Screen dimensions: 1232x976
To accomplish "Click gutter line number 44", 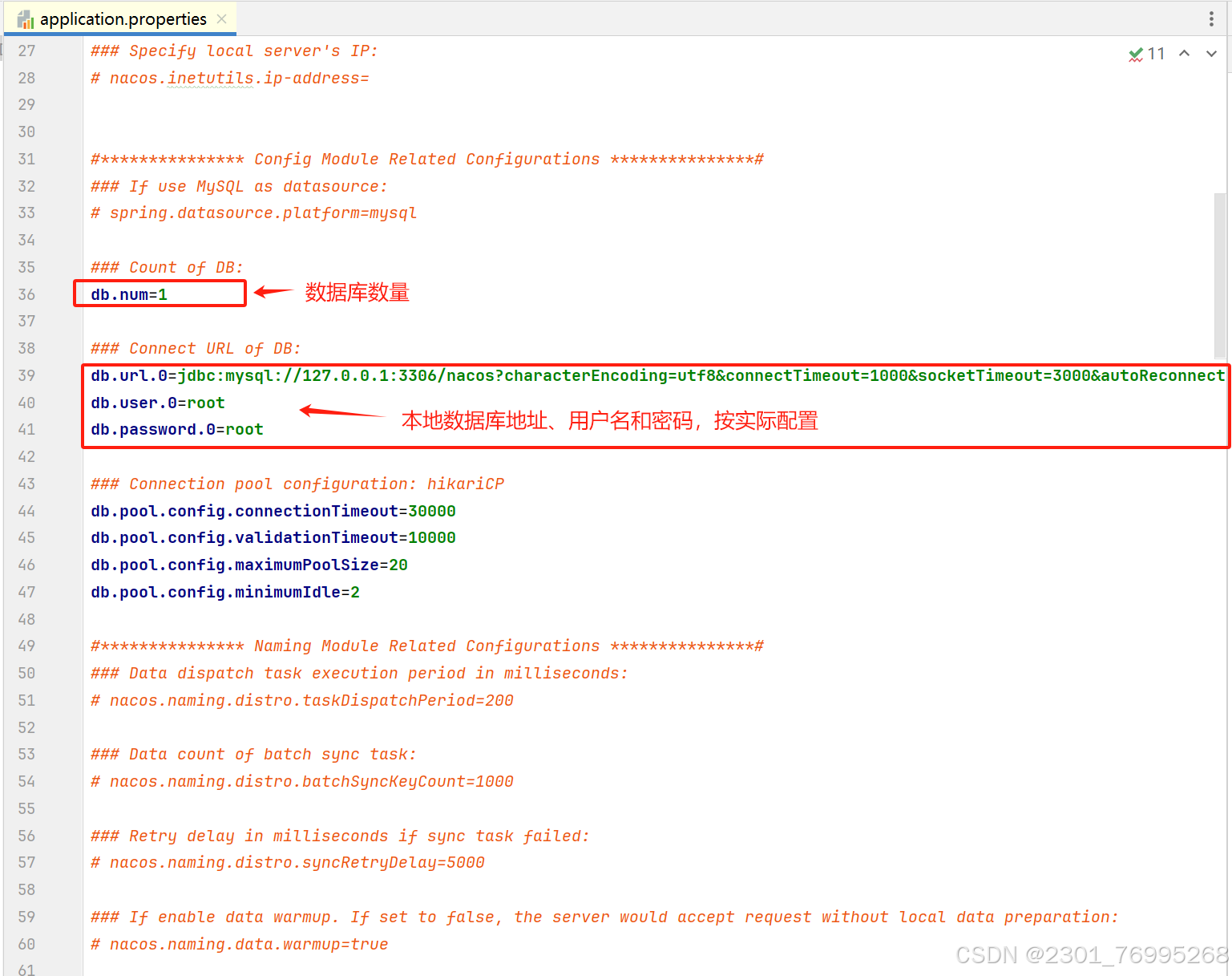I will tap(26, 511).
